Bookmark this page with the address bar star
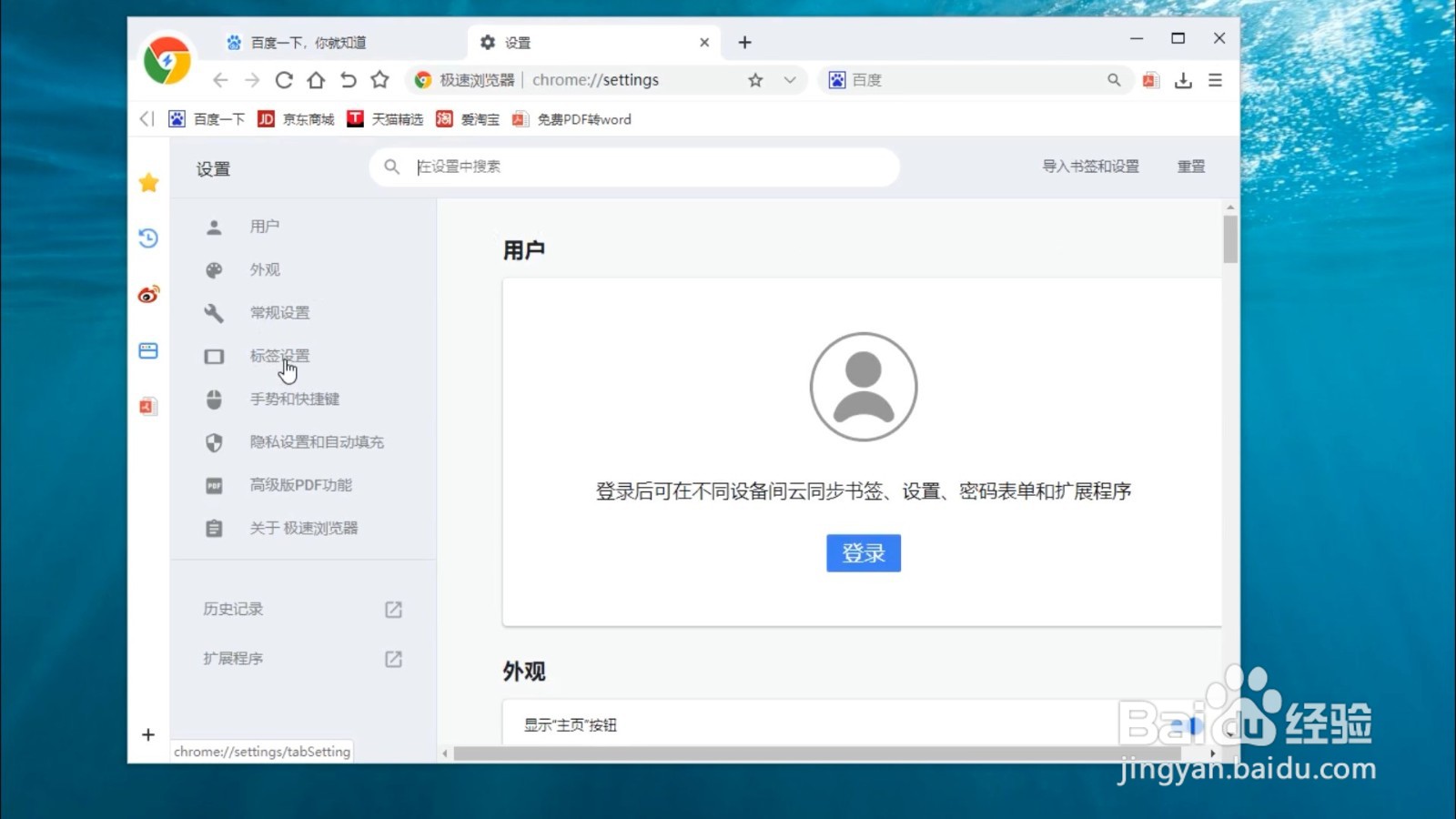The width and height of the screenshot is (1456, 819). click(x=754, y=80)
